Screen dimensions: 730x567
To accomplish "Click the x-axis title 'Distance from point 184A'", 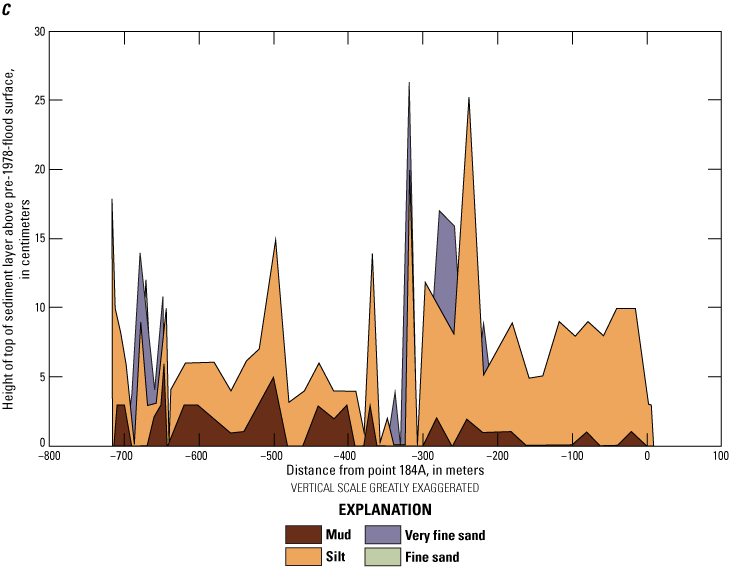I will coord(385,470).
